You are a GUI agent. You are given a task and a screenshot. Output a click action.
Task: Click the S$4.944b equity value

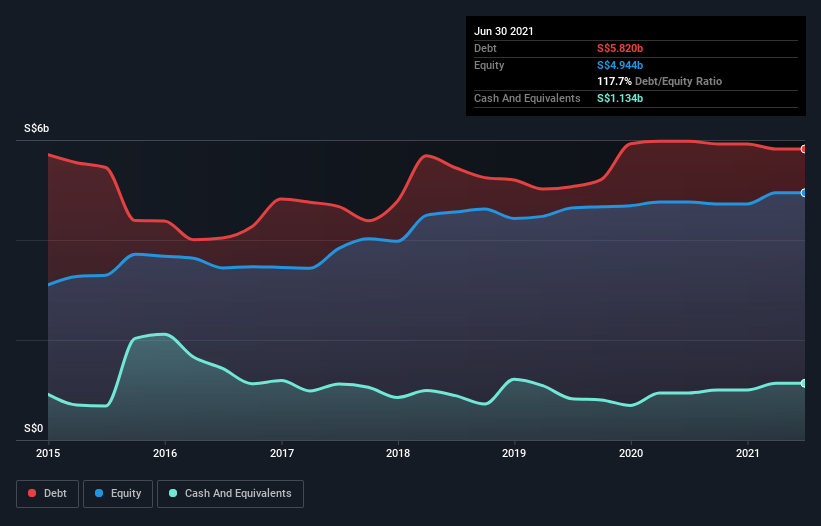620,65
